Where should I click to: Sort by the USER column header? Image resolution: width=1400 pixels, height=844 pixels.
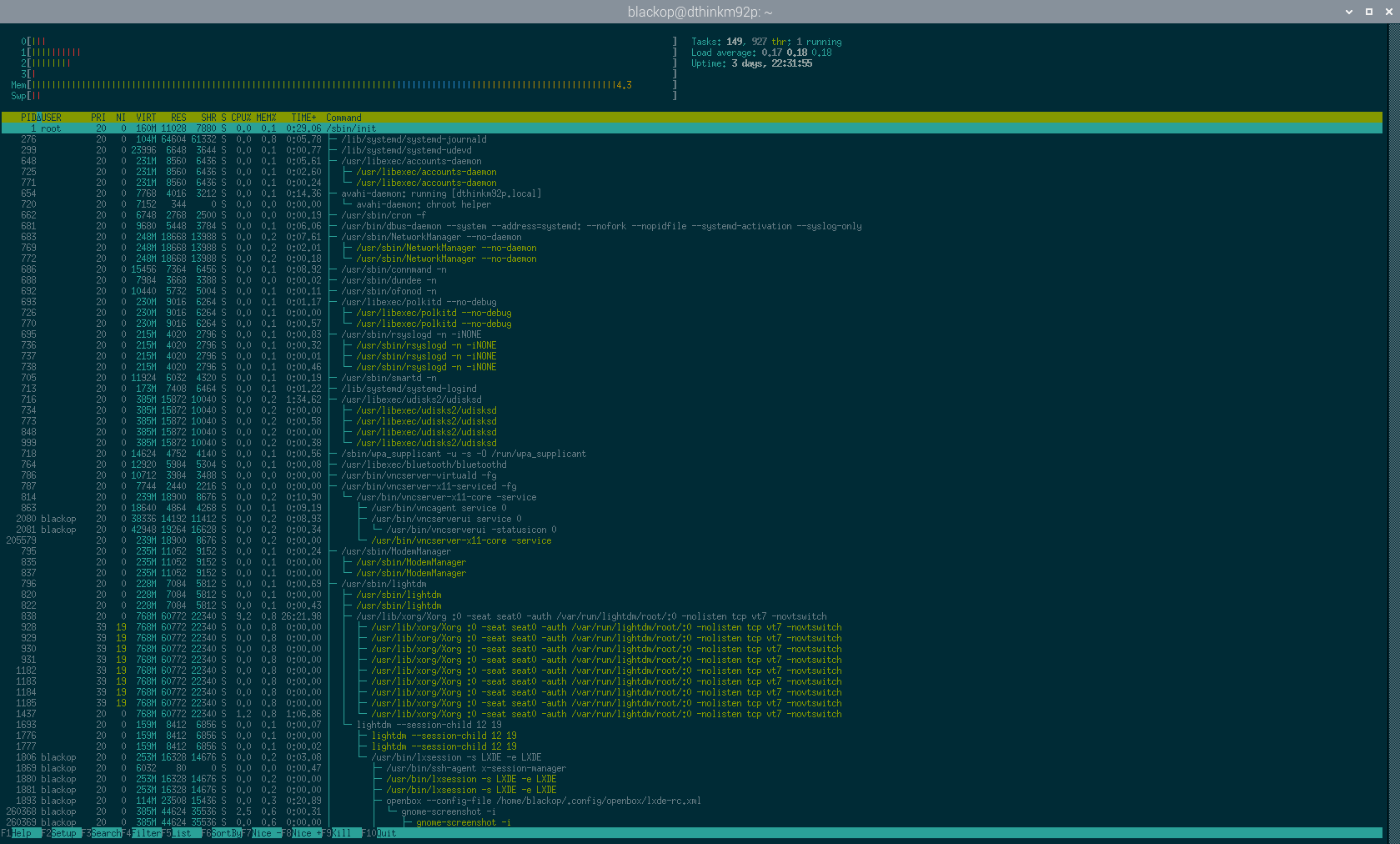coord(51,118)
